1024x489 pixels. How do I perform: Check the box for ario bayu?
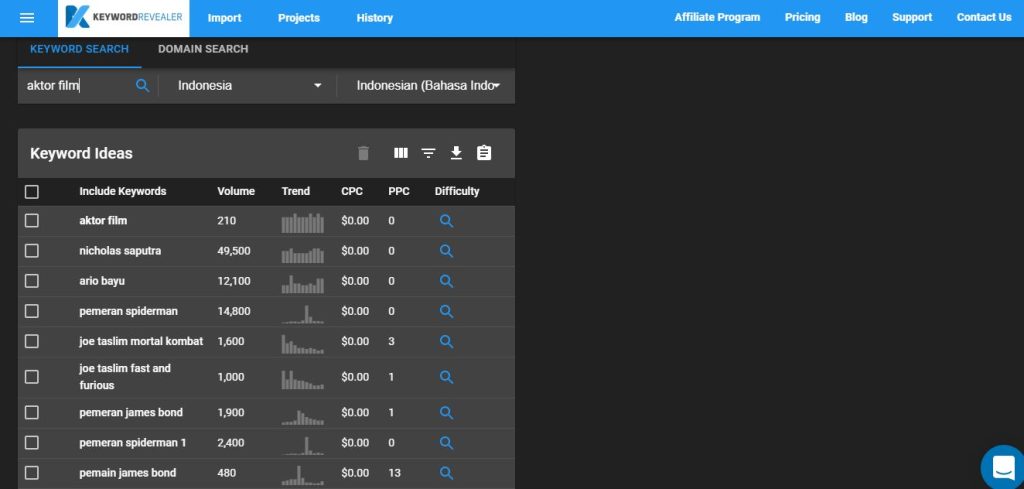32,281
